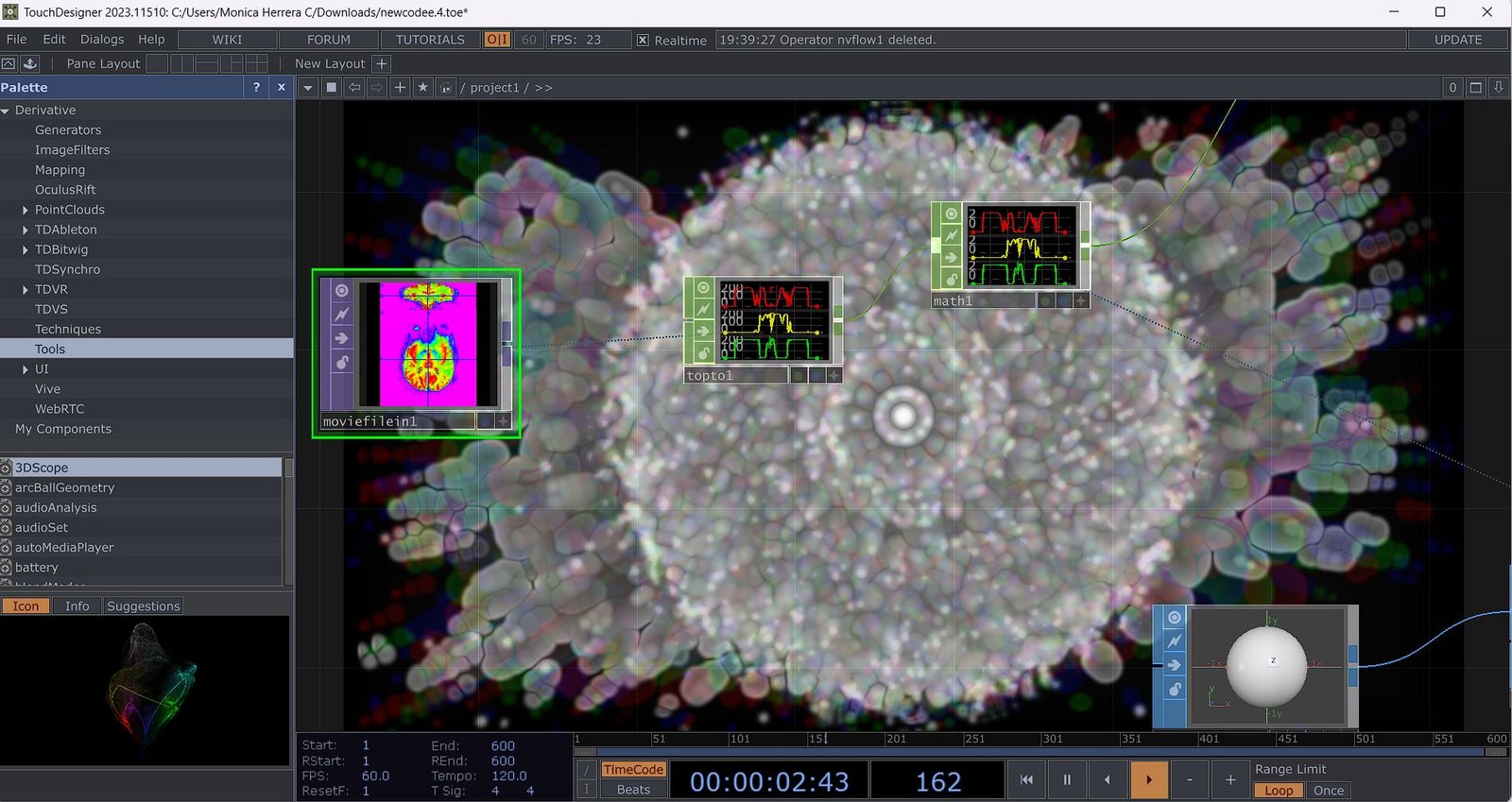Jump to timeline start with reset button
Image resolution: width=1512 pixels, height=802 pixels.
1026,780
